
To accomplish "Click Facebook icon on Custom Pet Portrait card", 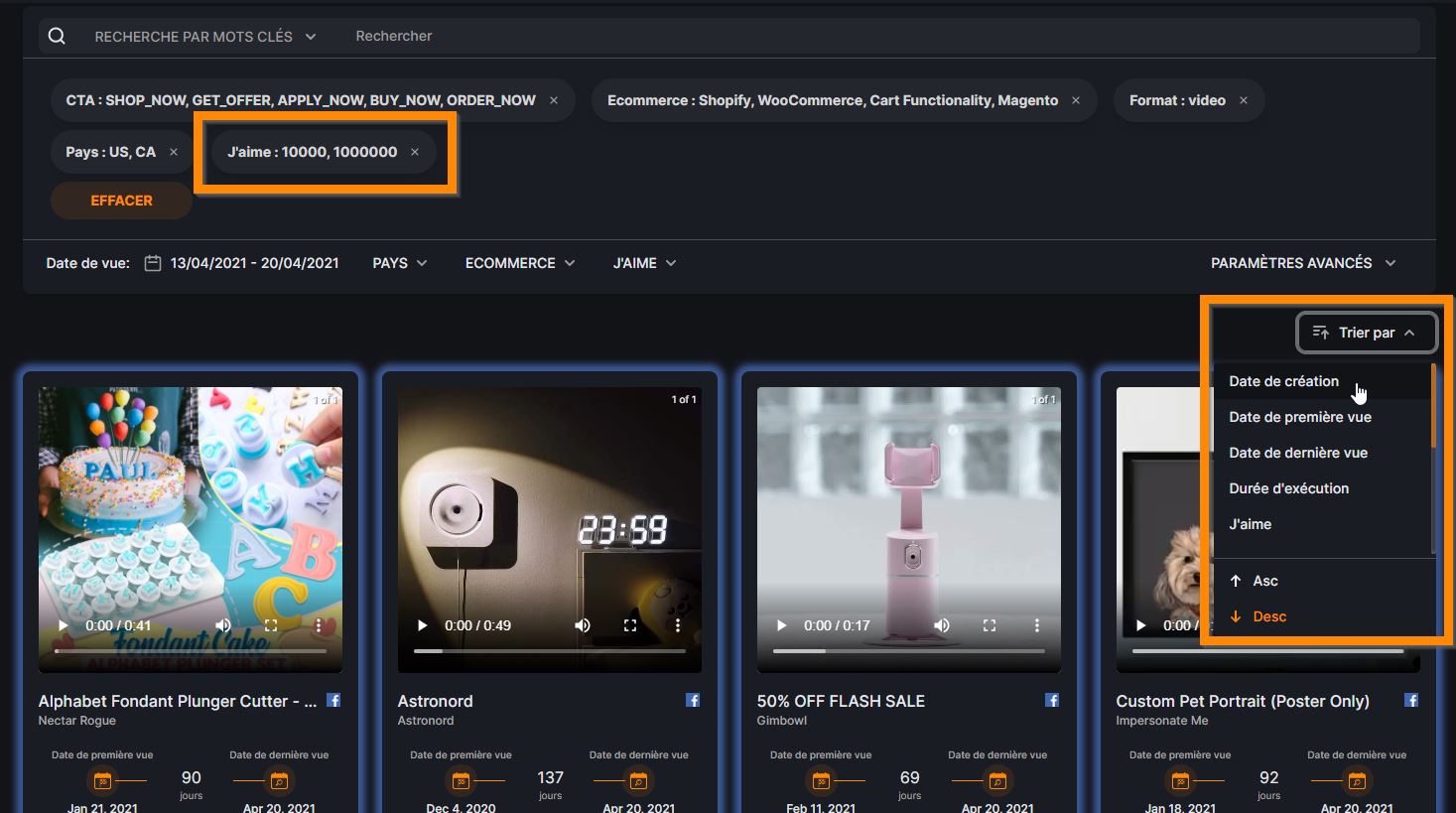I will (1411, 700).
